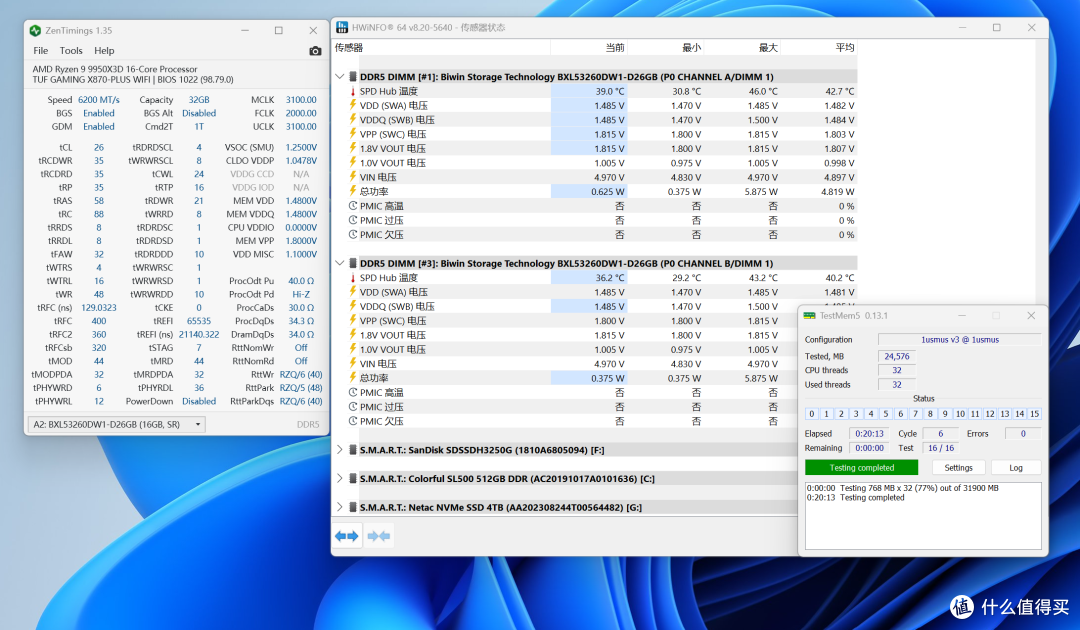Open the ZenTimings File menu
Viewport: 1080px width, 630px height.
coord(41,51)
